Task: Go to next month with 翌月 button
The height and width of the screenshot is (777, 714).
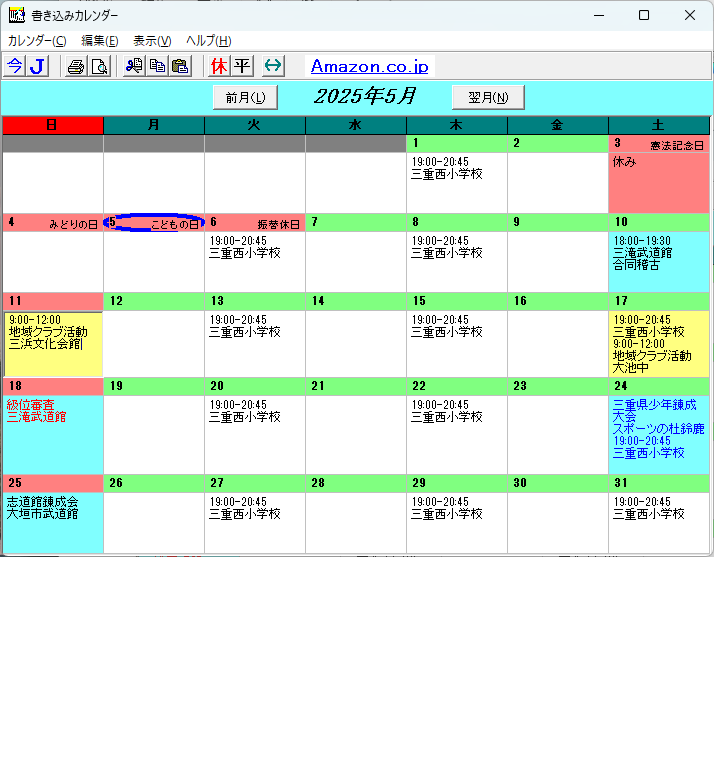Action: (488, 97)
